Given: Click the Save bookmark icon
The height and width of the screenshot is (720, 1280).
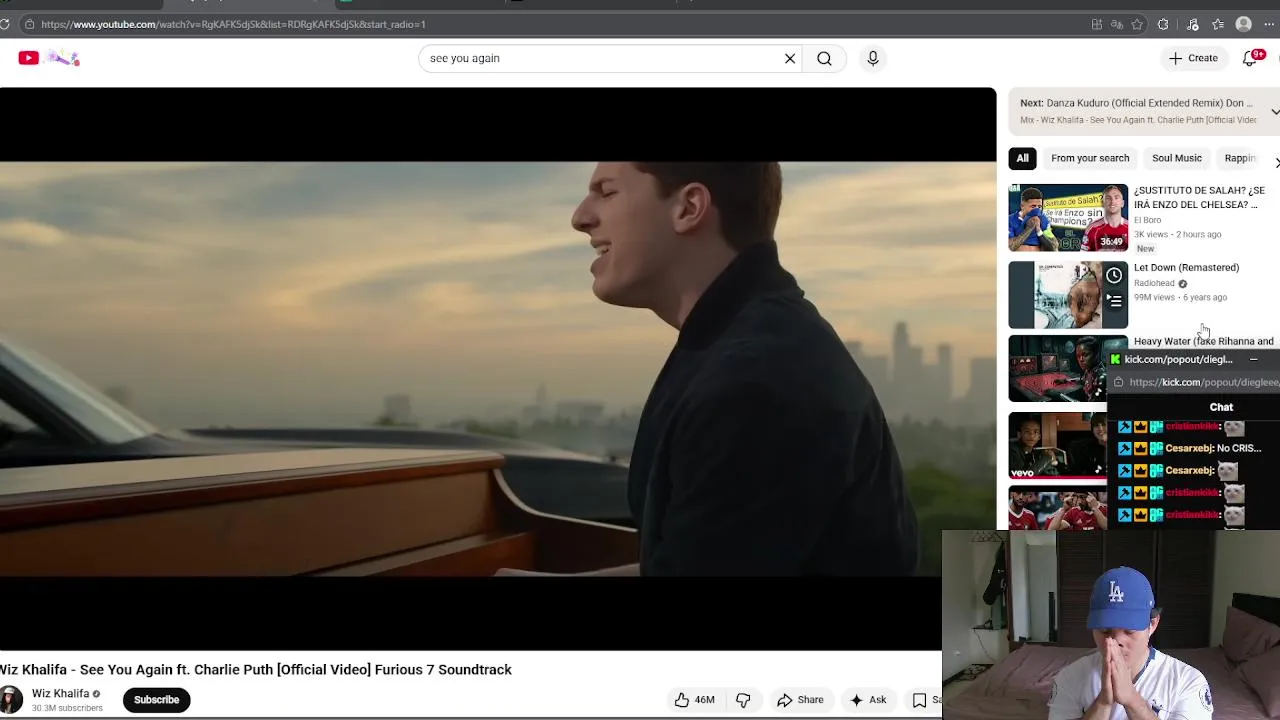Looking at the screenshot, I should pos(920,700).
